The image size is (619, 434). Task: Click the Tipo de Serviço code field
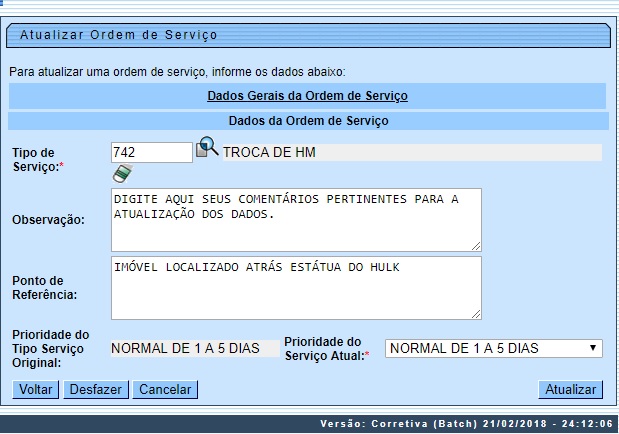pos(151,152)
